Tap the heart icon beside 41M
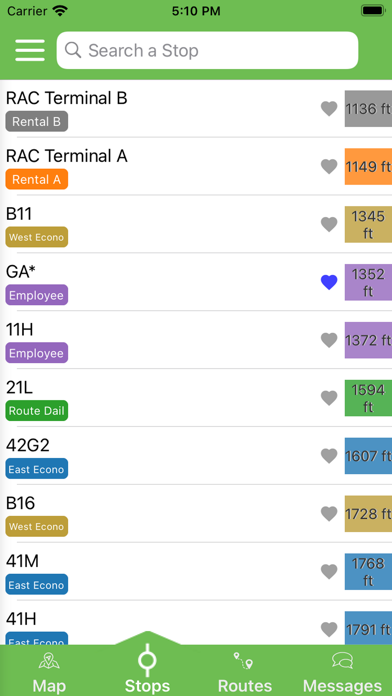This screenshot has width=392, height=696. click(329, 571)
